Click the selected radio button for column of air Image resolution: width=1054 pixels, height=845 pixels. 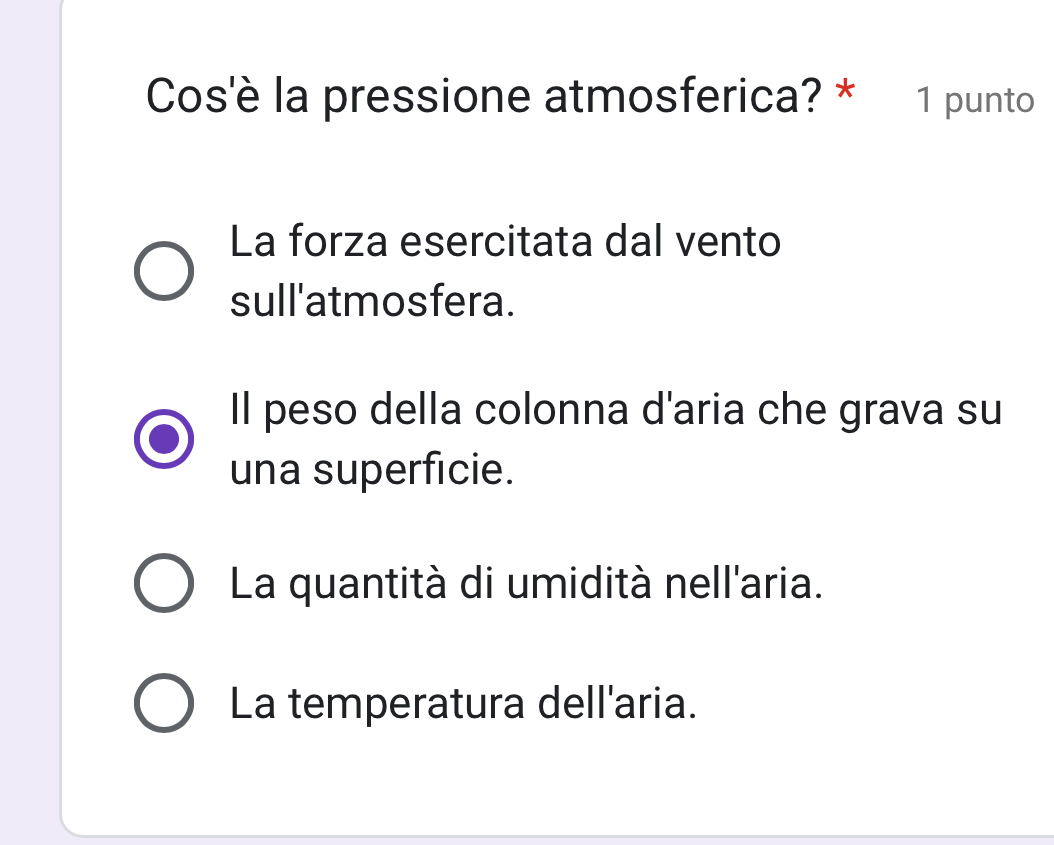(x=164, y=439)
